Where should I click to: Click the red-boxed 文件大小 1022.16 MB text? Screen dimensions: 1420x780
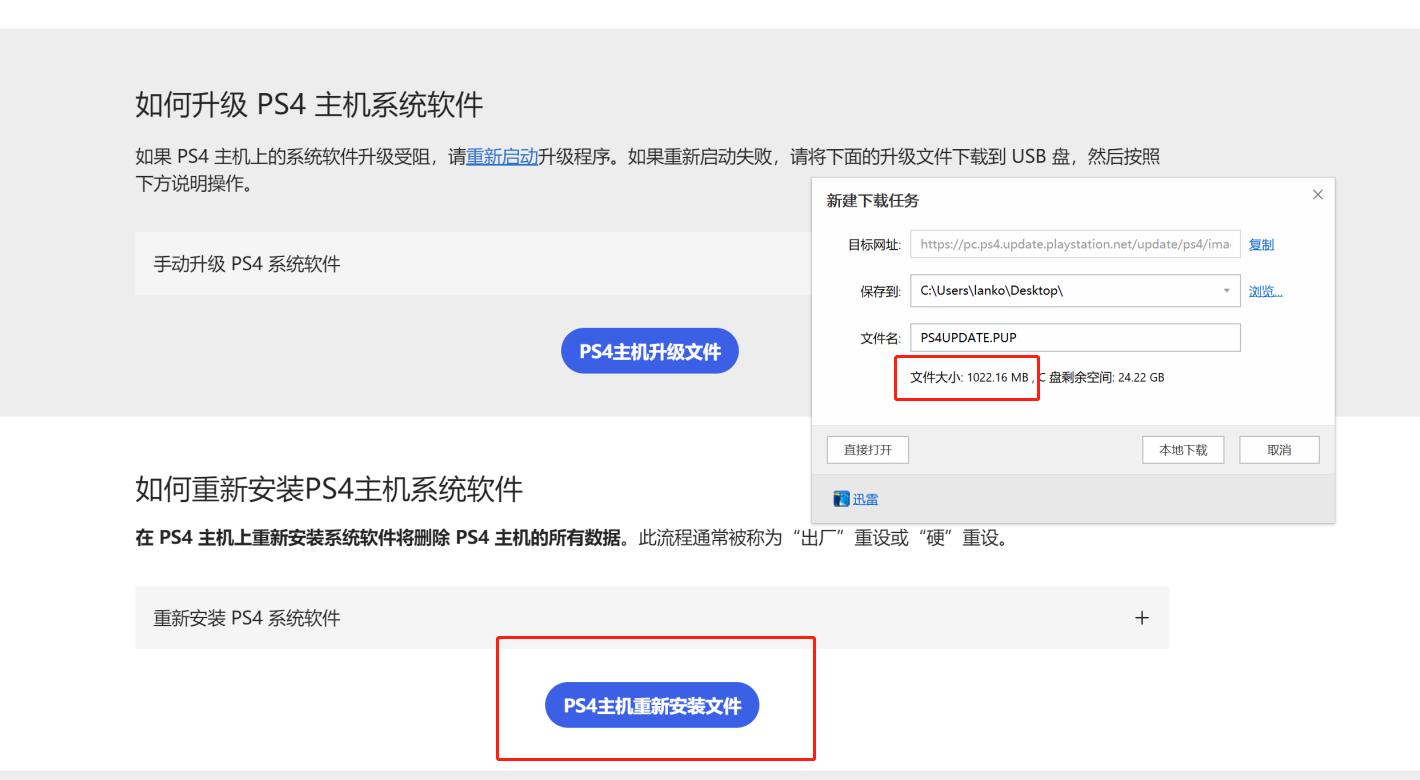pos(966,378)
